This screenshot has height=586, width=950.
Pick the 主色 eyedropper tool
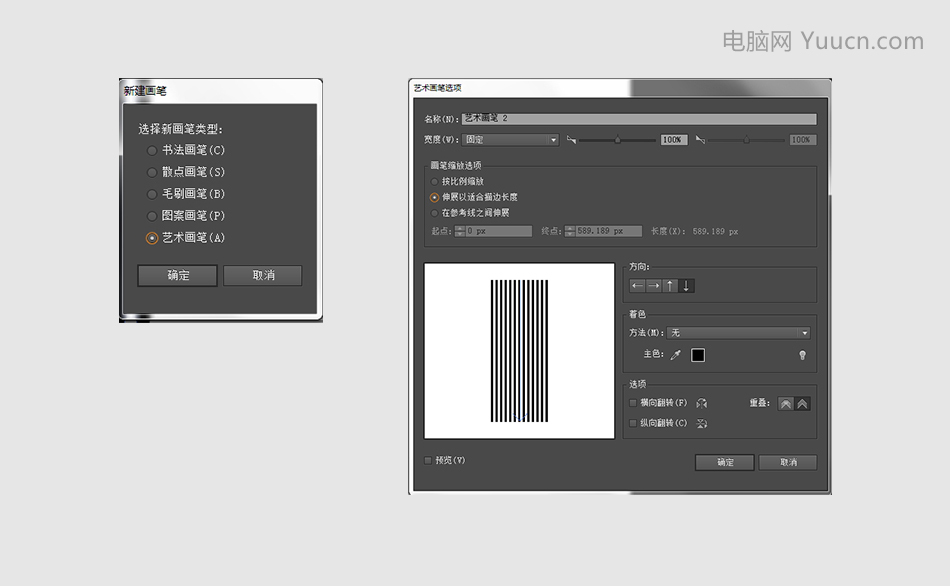tap(676, 355)
